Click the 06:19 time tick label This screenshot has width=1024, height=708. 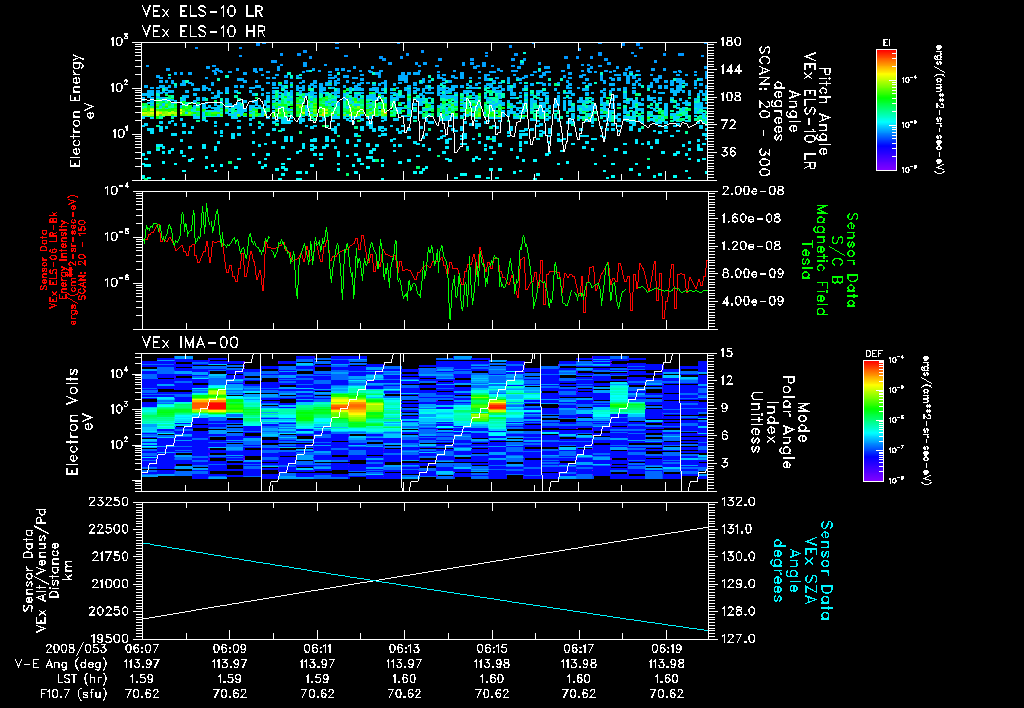(x=666, y=649)
